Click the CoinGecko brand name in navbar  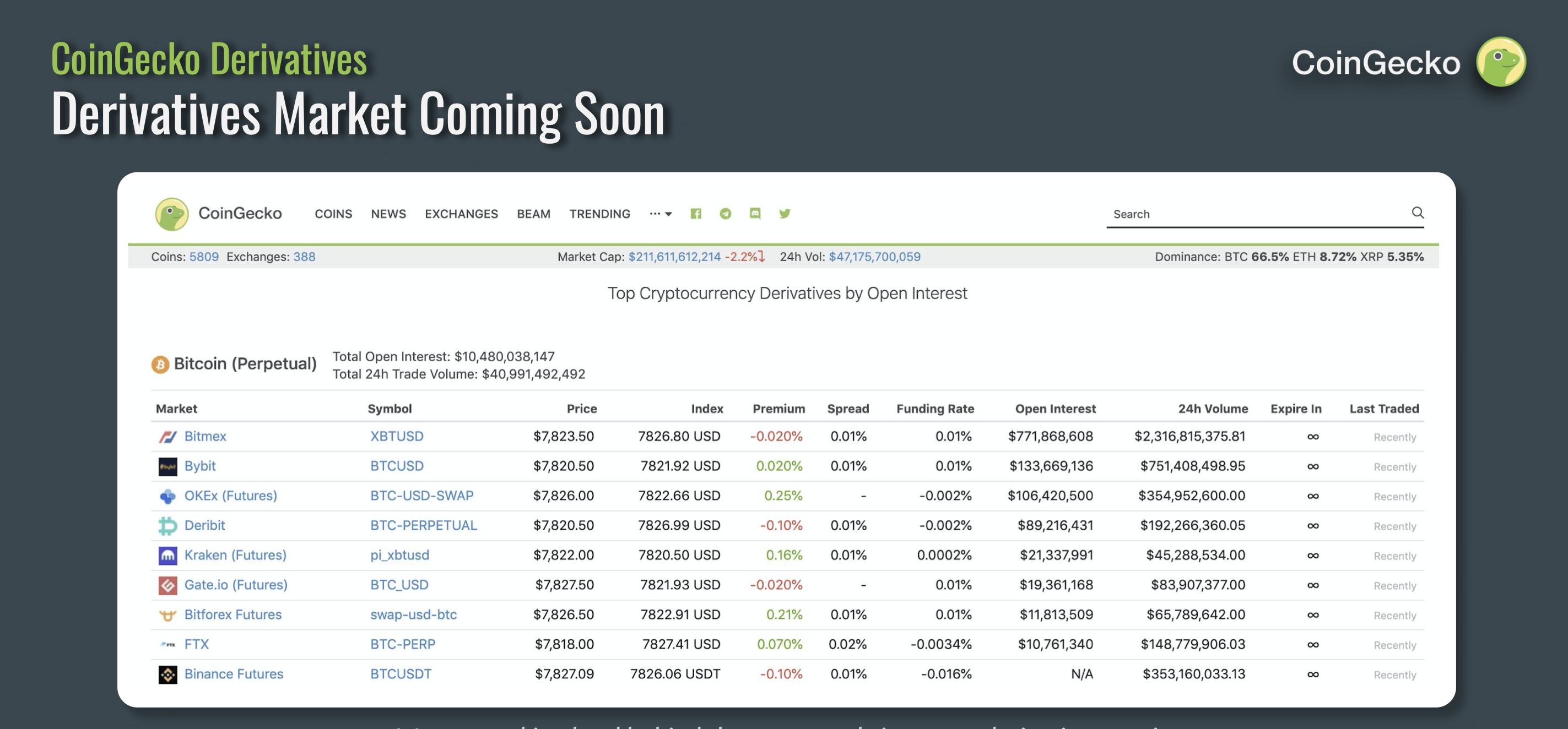point(240,213)
